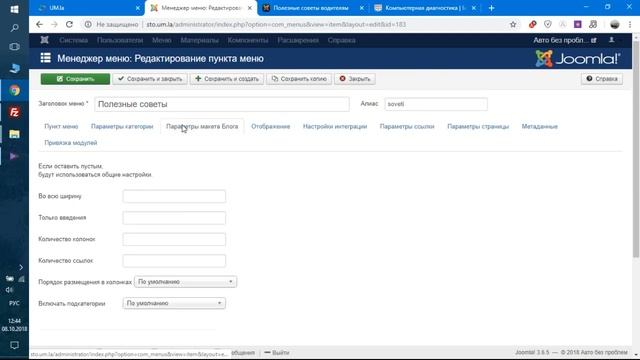The height and width of the screenshot is (360, 640).
Task: Open Windows search from taskbar
Action: pyautogui.click(x=14, y=28)
